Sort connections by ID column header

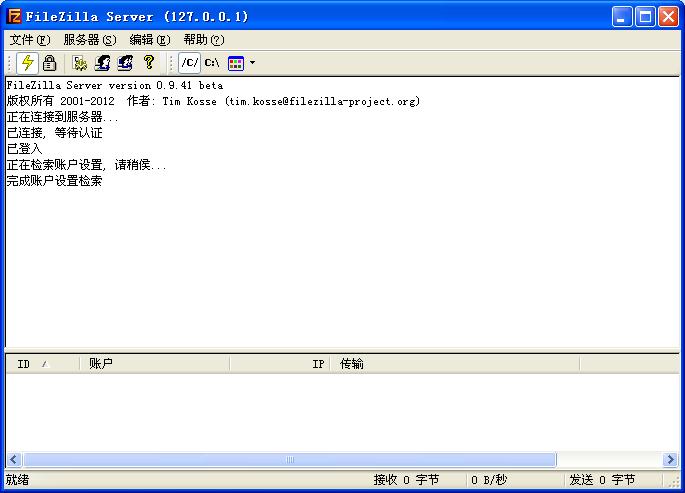43,364
